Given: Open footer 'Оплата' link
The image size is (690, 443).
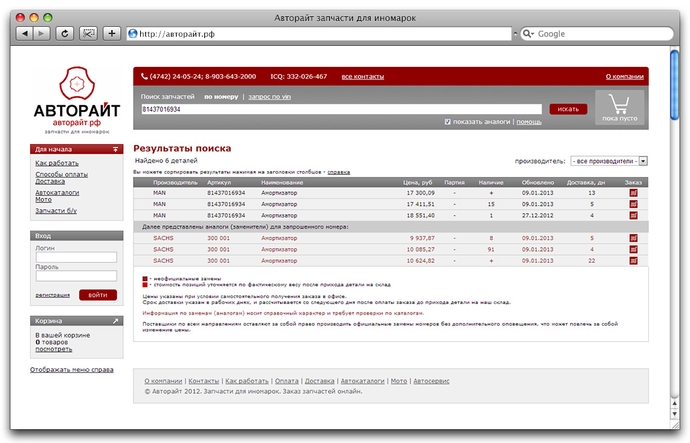Looking at the screenshot, I should 286,381.
